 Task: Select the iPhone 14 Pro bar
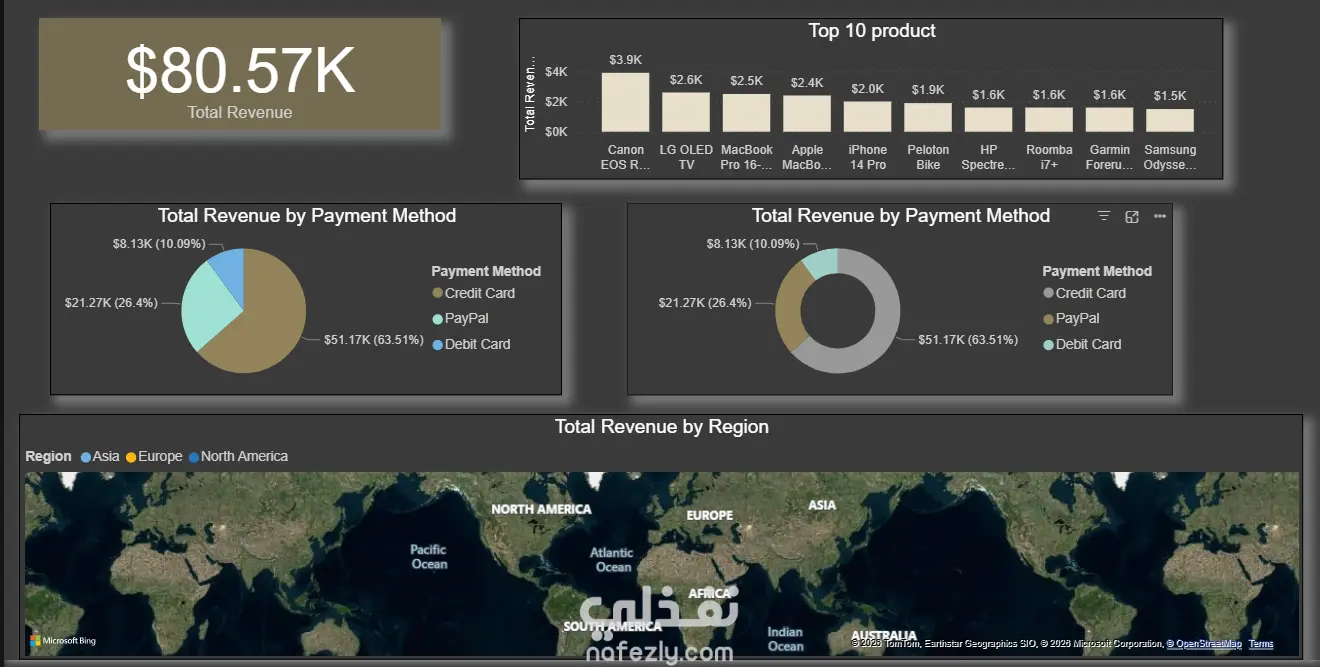pos(867,116)
